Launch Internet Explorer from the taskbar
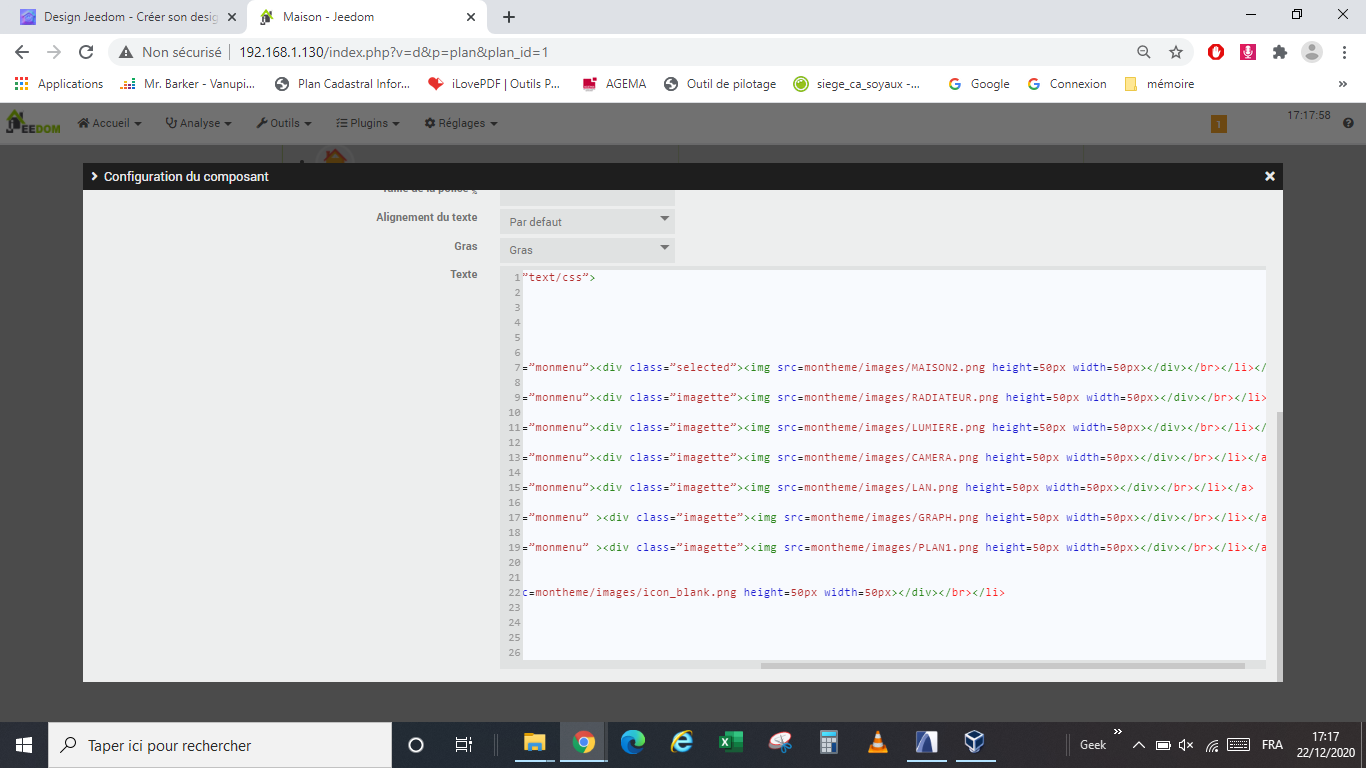 pyautogui.click(x=682, y=743)
